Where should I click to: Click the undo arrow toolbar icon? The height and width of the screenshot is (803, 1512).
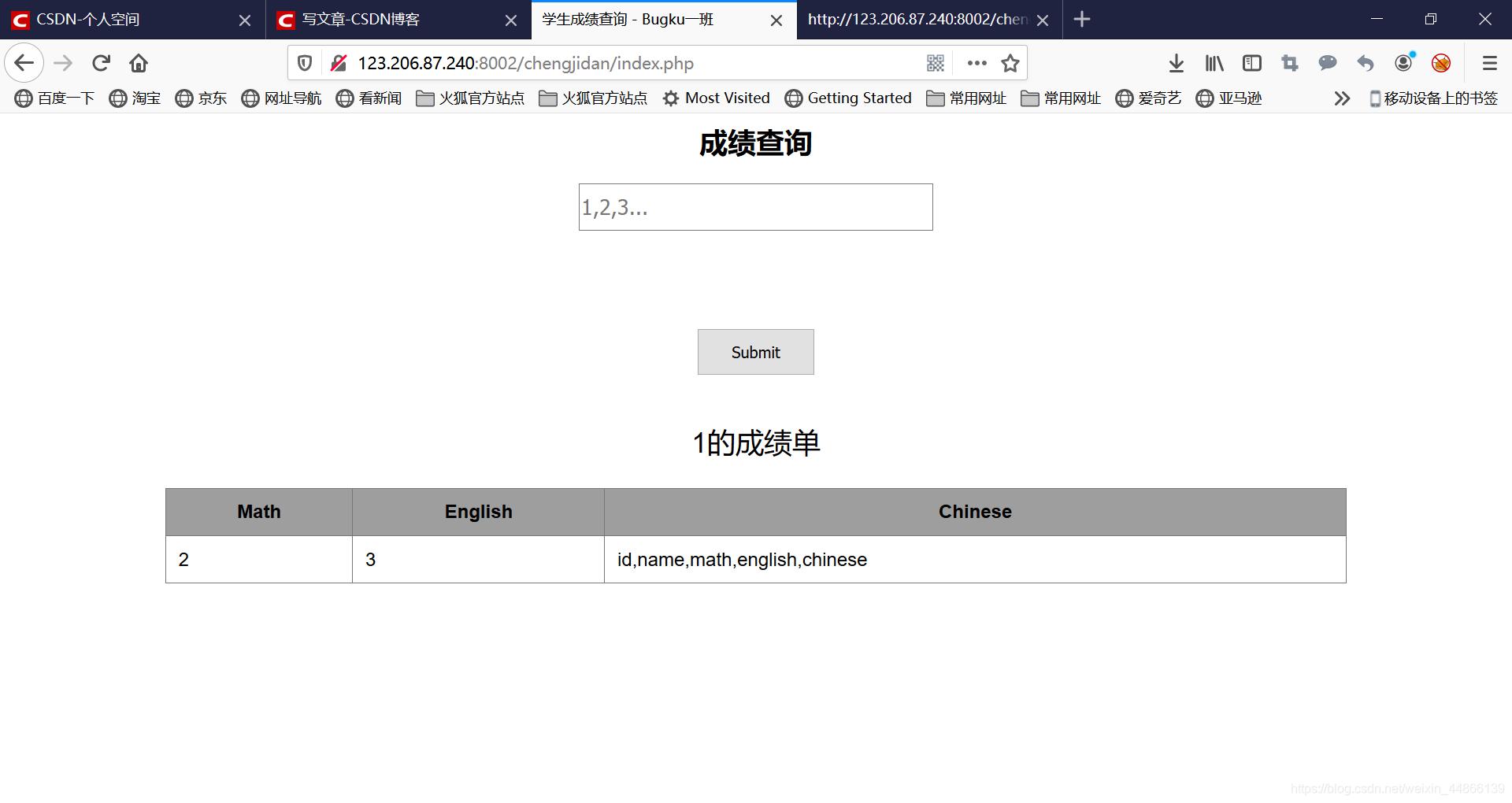click(x=1366, y=63)
